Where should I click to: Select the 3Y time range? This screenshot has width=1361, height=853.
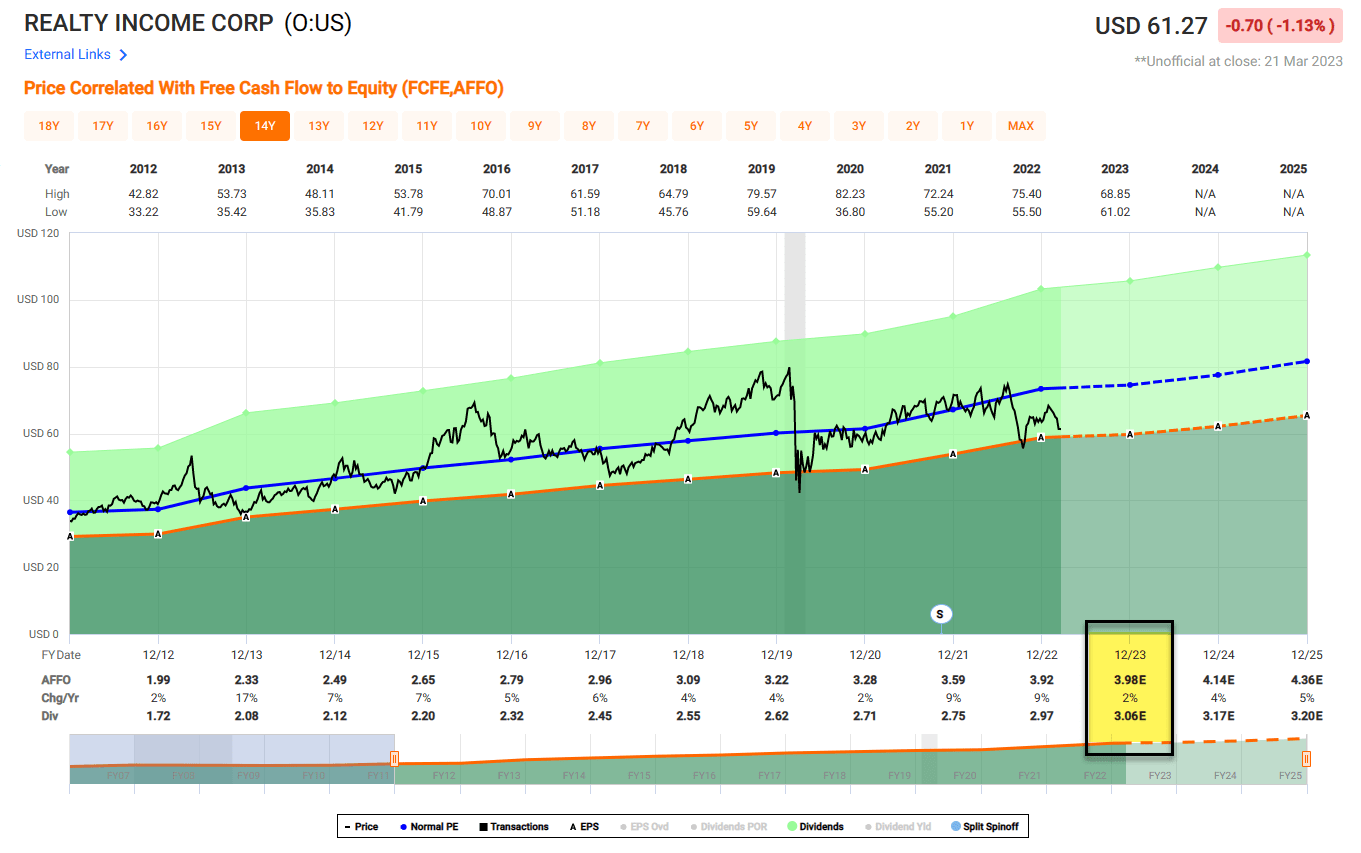point(859,126)
